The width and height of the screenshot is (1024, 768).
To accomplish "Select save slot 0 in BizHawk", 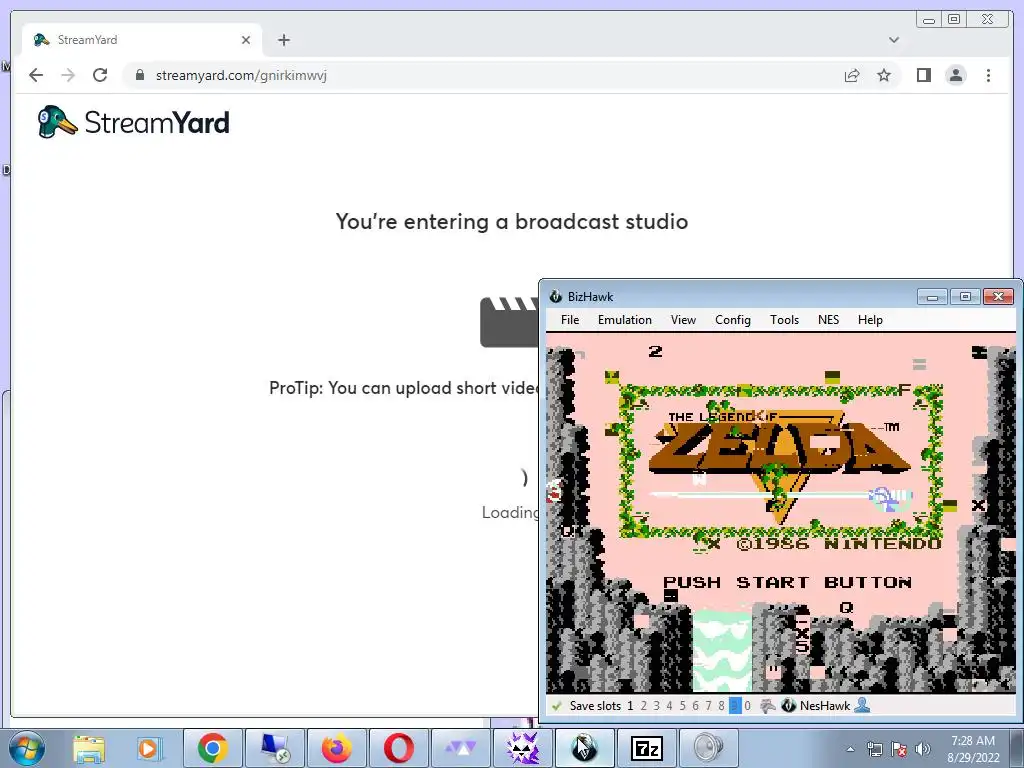I will (x=748, y=706).
